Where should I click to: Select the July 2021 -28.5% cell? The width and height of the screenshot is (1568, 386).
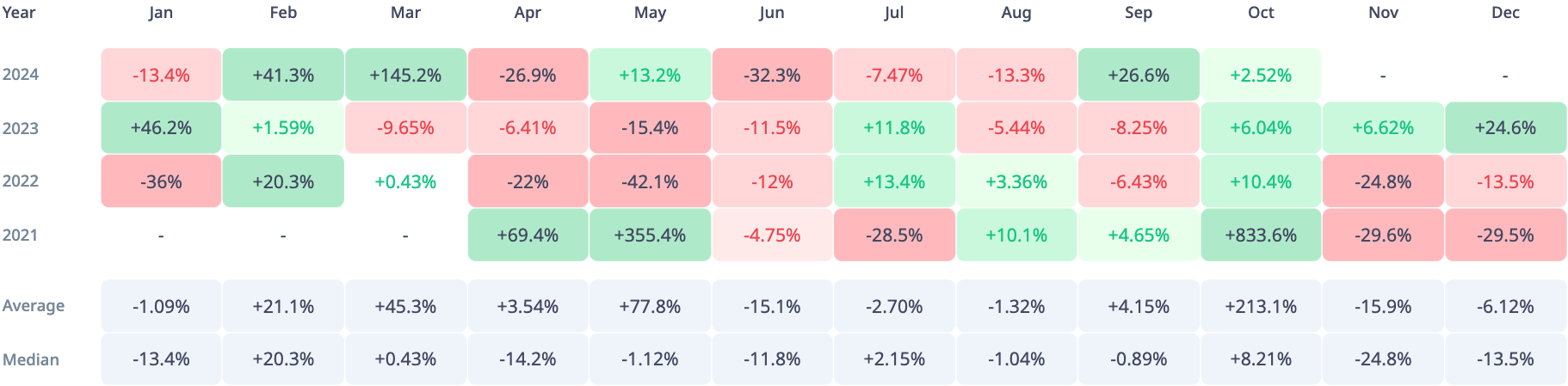click(894, 235)
